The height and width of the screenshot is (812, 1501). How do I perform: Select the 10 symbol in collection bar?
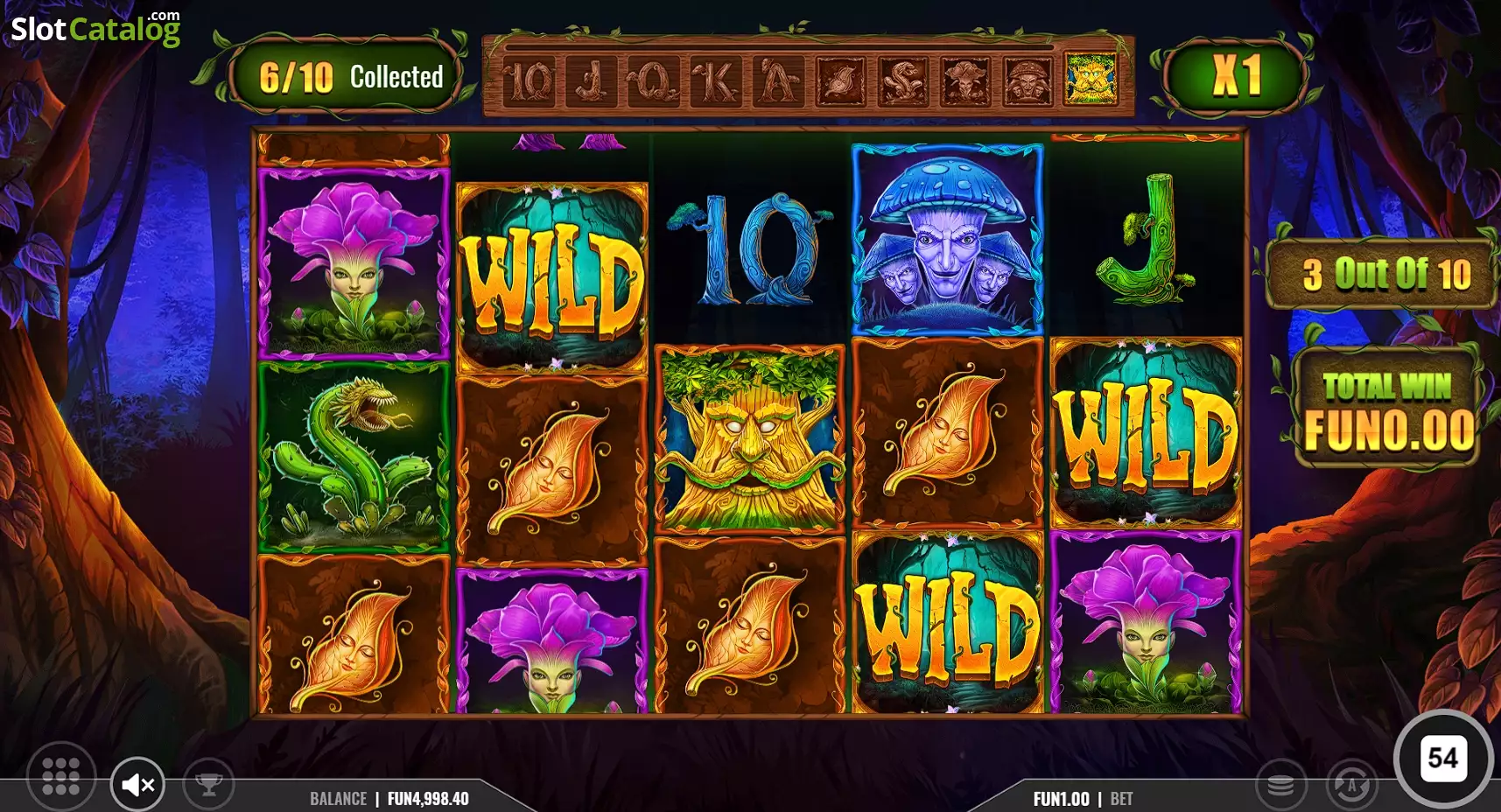530,81
